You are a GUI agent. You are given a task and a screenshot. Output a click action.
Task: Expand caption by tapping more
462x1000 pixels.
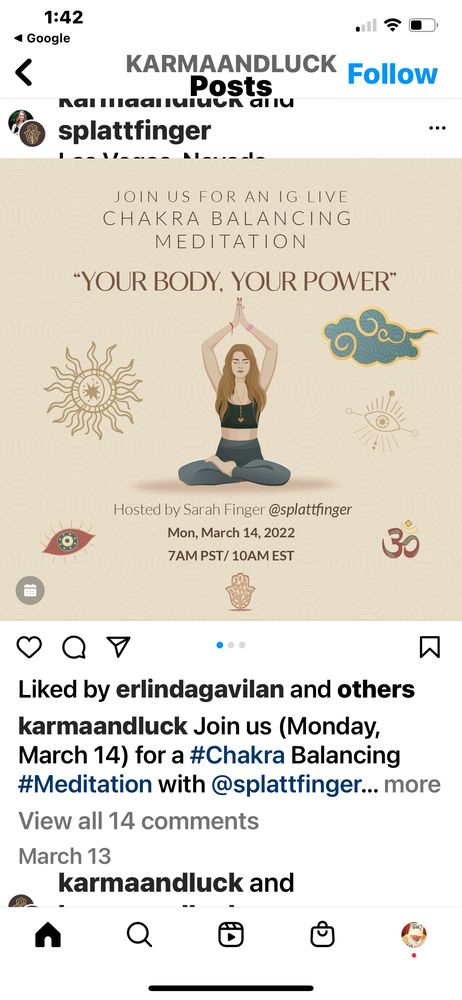412,784
